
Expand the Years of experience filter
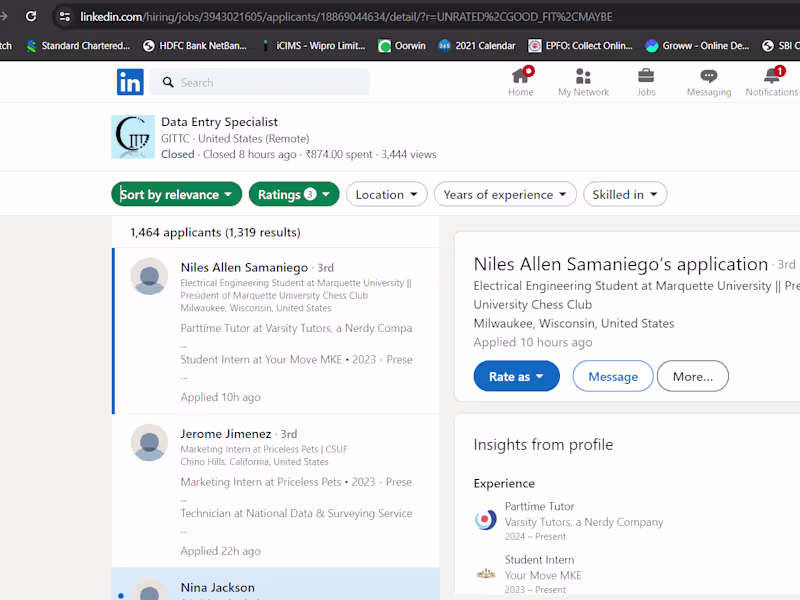pos(505,194)
